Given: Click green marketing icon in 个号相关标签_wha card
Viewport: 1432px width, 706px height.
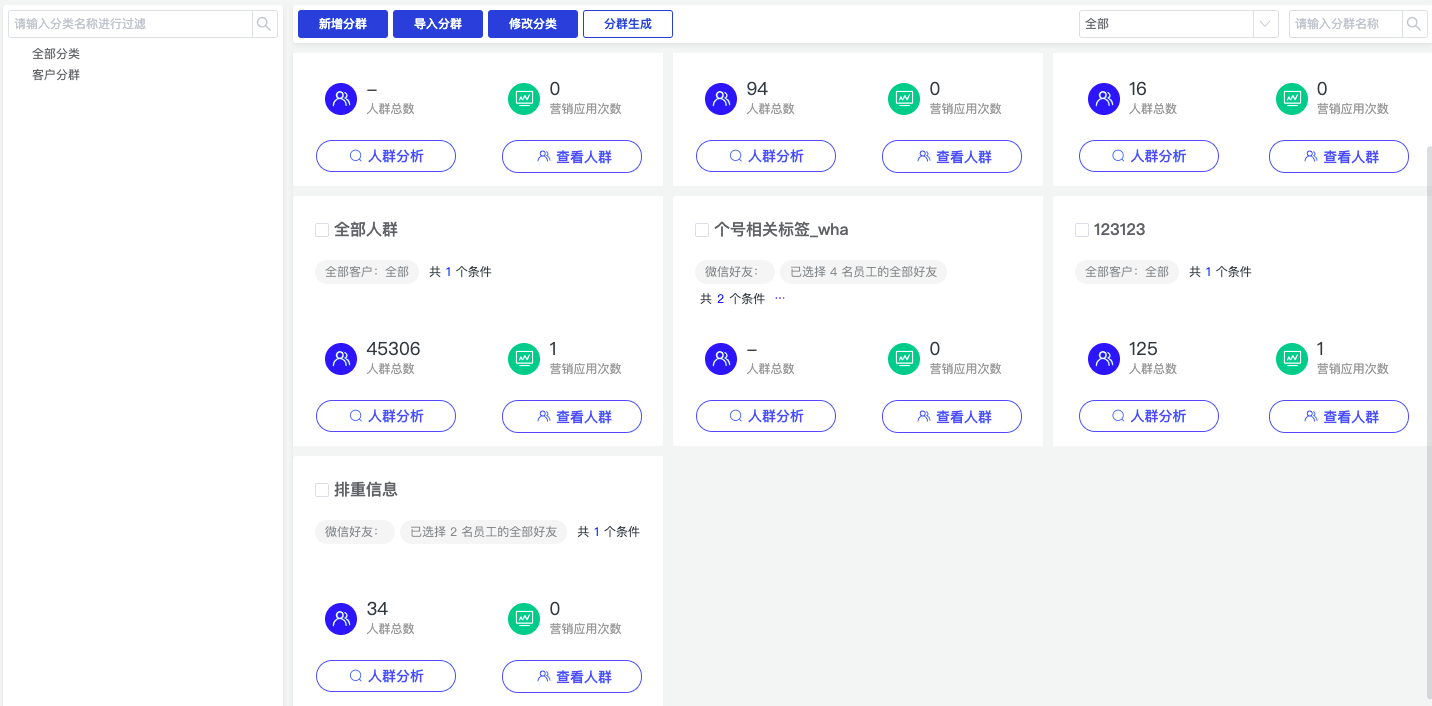Looking at the screenshot, I should (904, 358).
